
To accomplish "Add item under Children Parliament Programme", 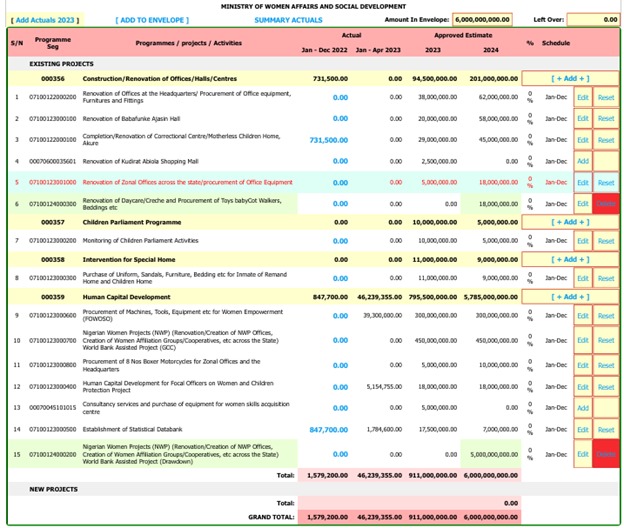I will tap(570, 222).
